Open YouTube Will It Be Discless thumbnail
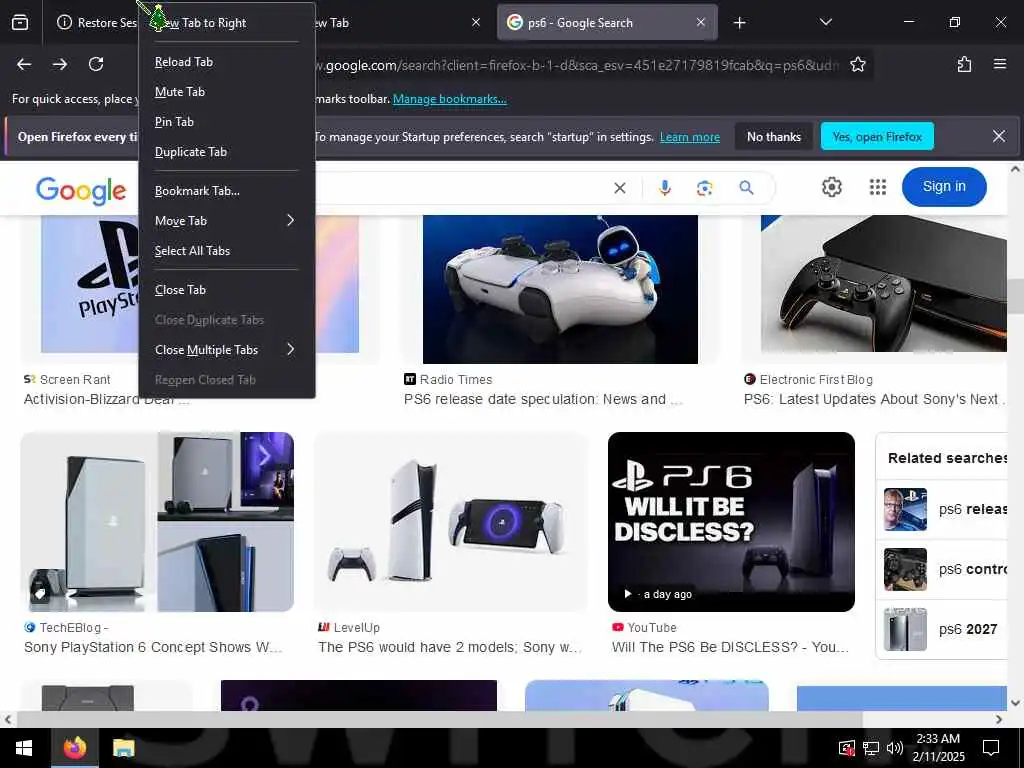This screenshot has width=1024, height=768. (731, 522)
